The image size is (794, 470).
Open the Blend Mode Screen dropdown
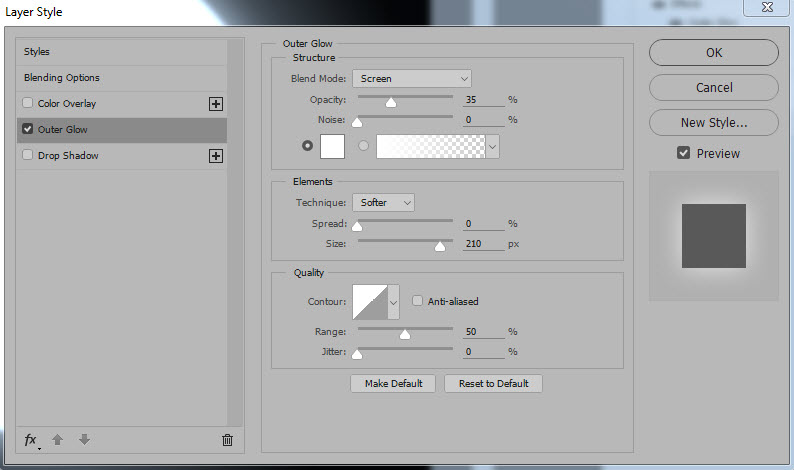[412, 79]
